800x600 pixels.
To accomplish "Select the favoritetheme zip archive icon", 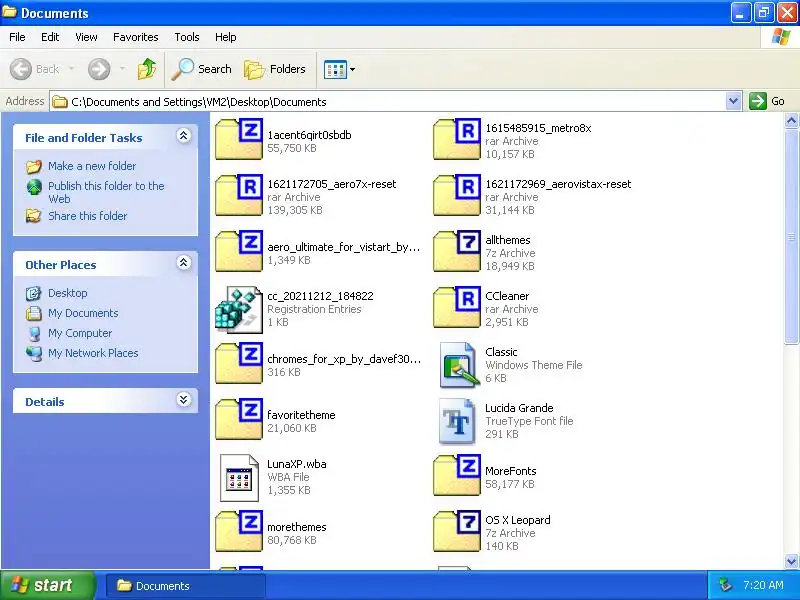I will coord(239,420).
